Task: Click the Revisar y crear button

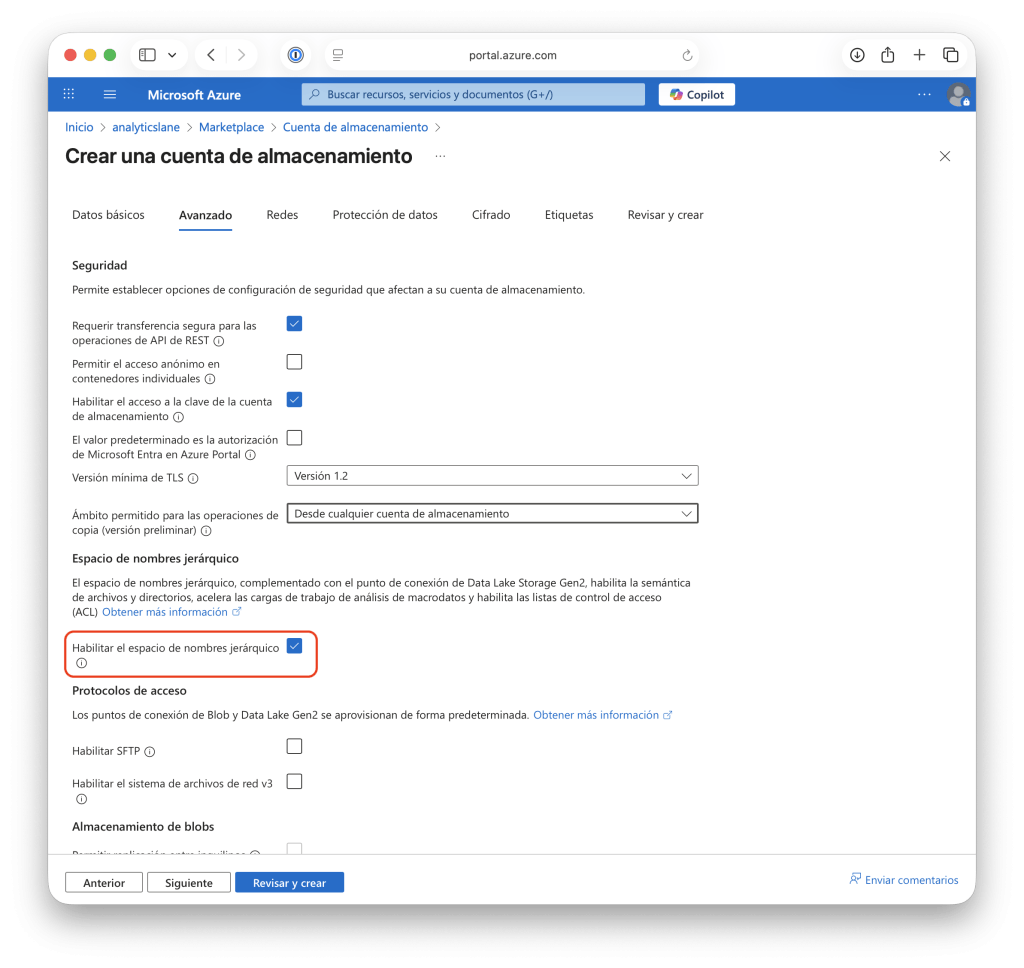Action: click(x=289, y=883)
